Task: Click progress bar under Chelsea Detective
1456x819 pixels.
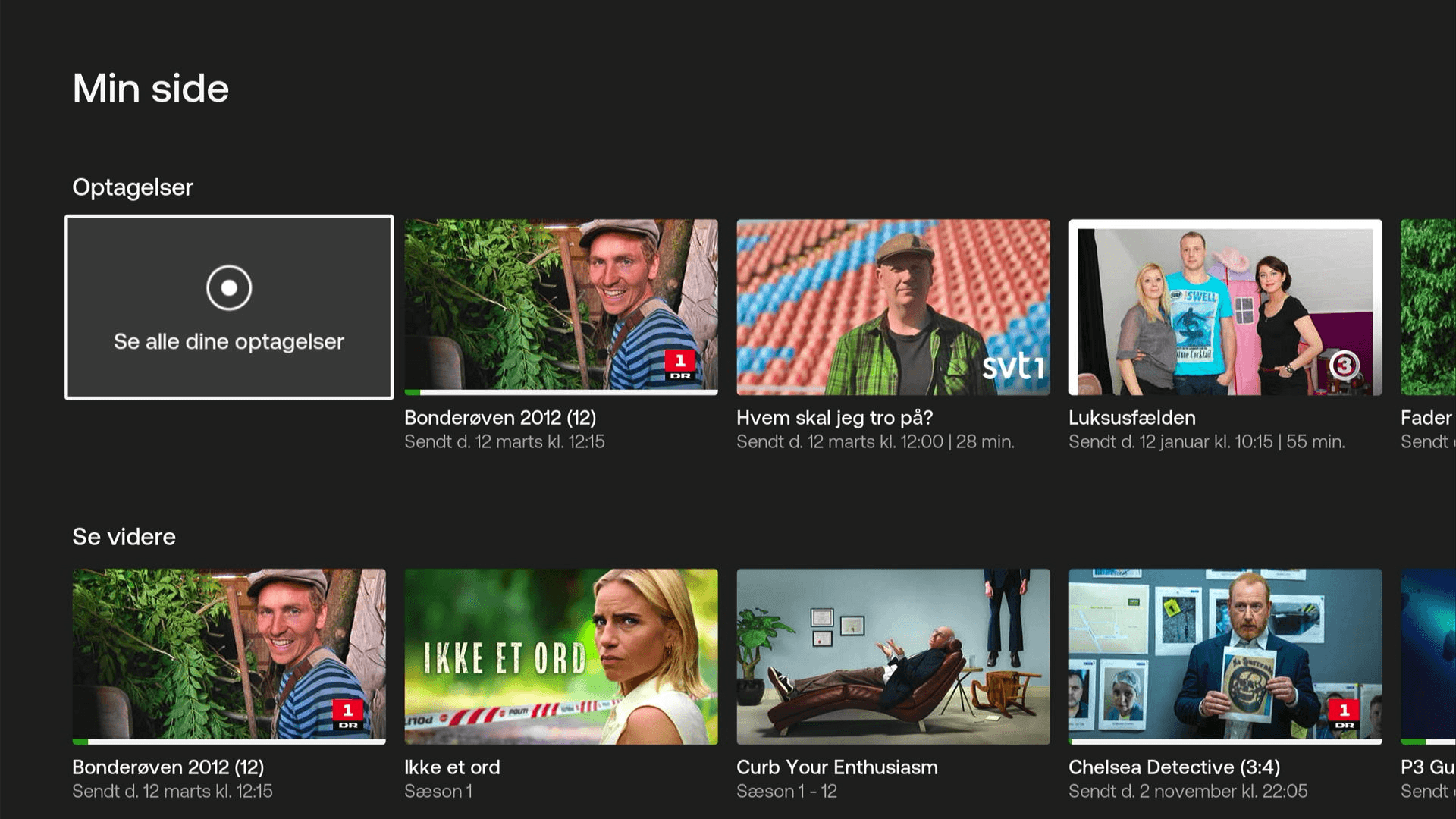Action: 1225,742
